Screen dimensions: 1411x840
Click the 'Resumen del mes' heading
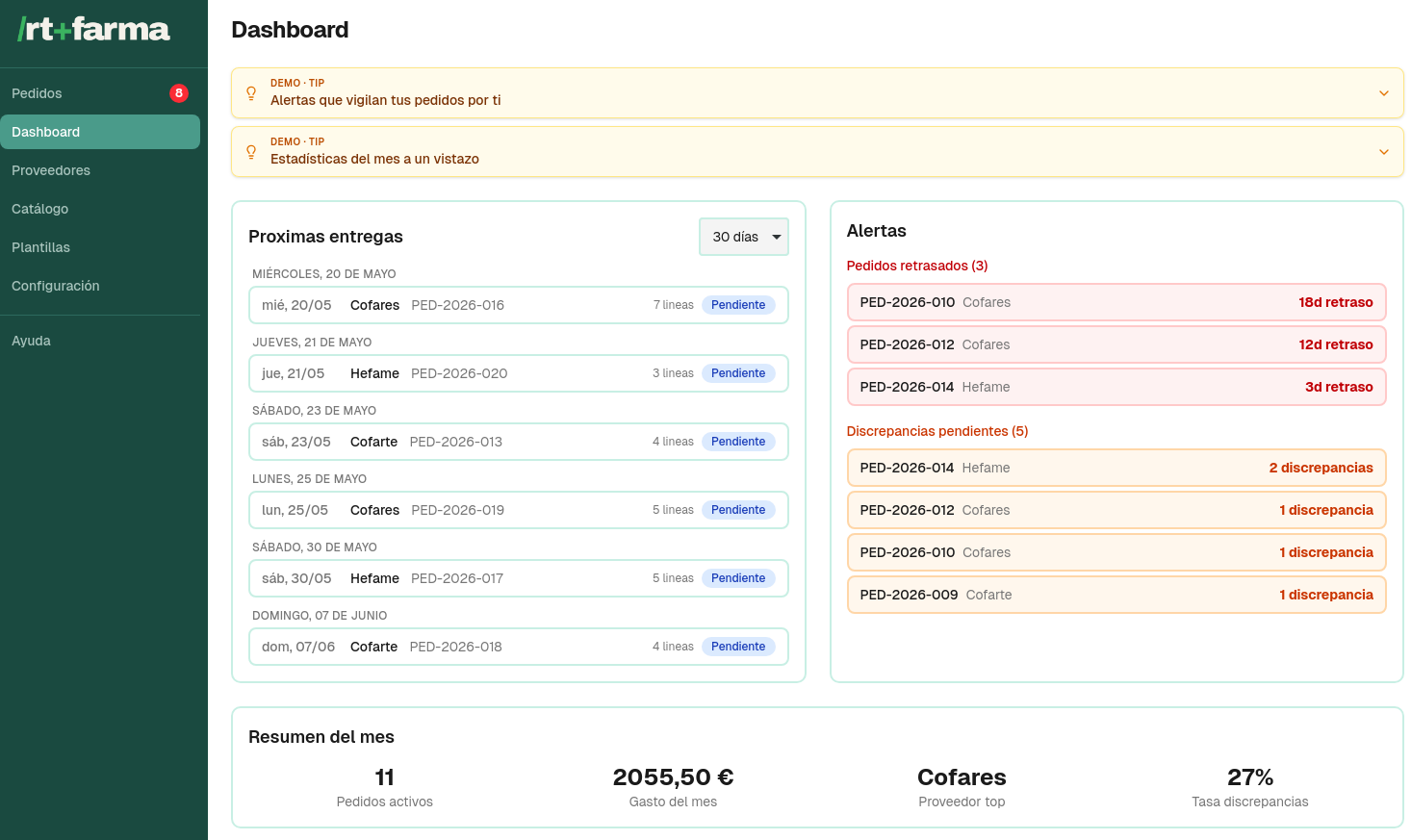point(321,737)
